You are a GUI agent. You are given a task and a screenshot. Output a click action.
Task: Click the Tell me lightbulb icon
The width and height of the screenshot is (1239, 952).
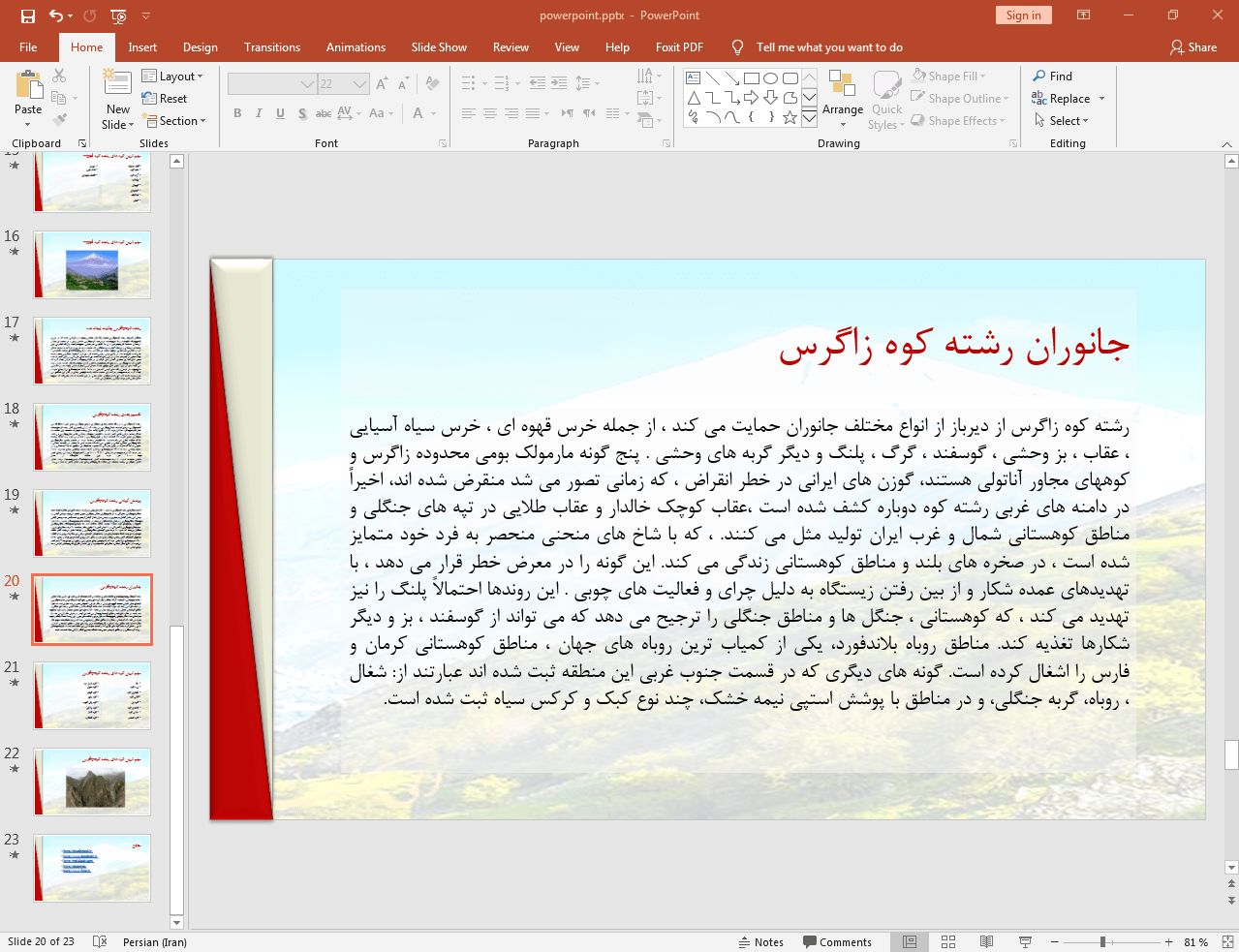tap(738, 46)
